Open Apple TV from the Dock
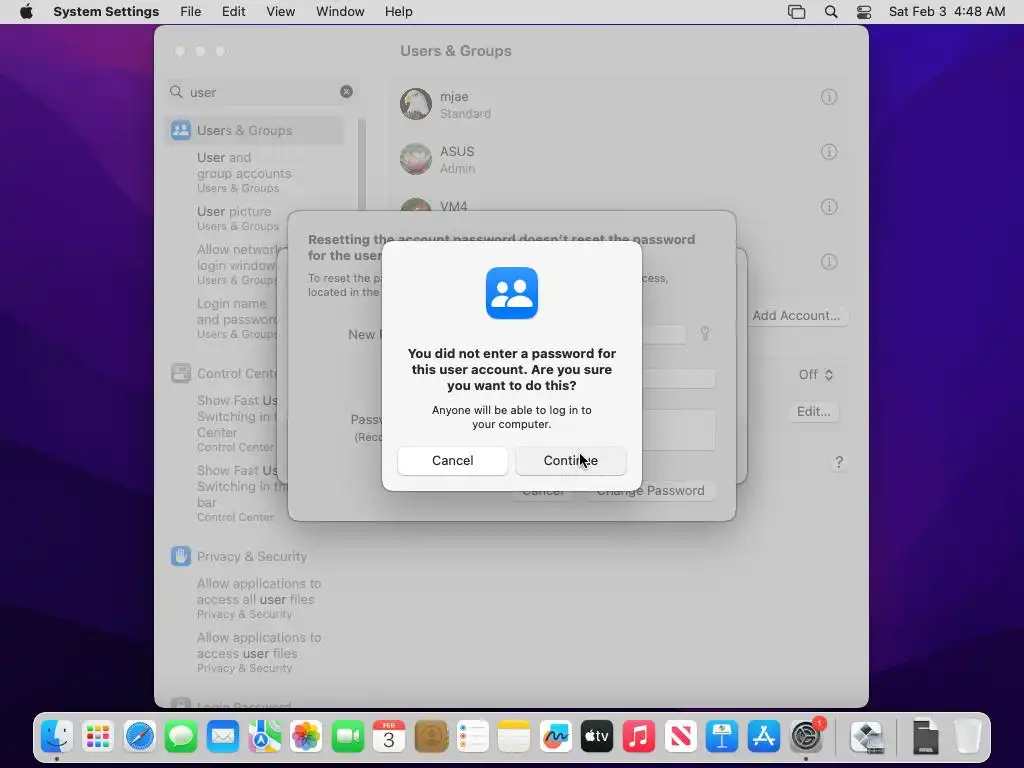This screenshot has width=1024, height=768. click(x=597, y=737)
